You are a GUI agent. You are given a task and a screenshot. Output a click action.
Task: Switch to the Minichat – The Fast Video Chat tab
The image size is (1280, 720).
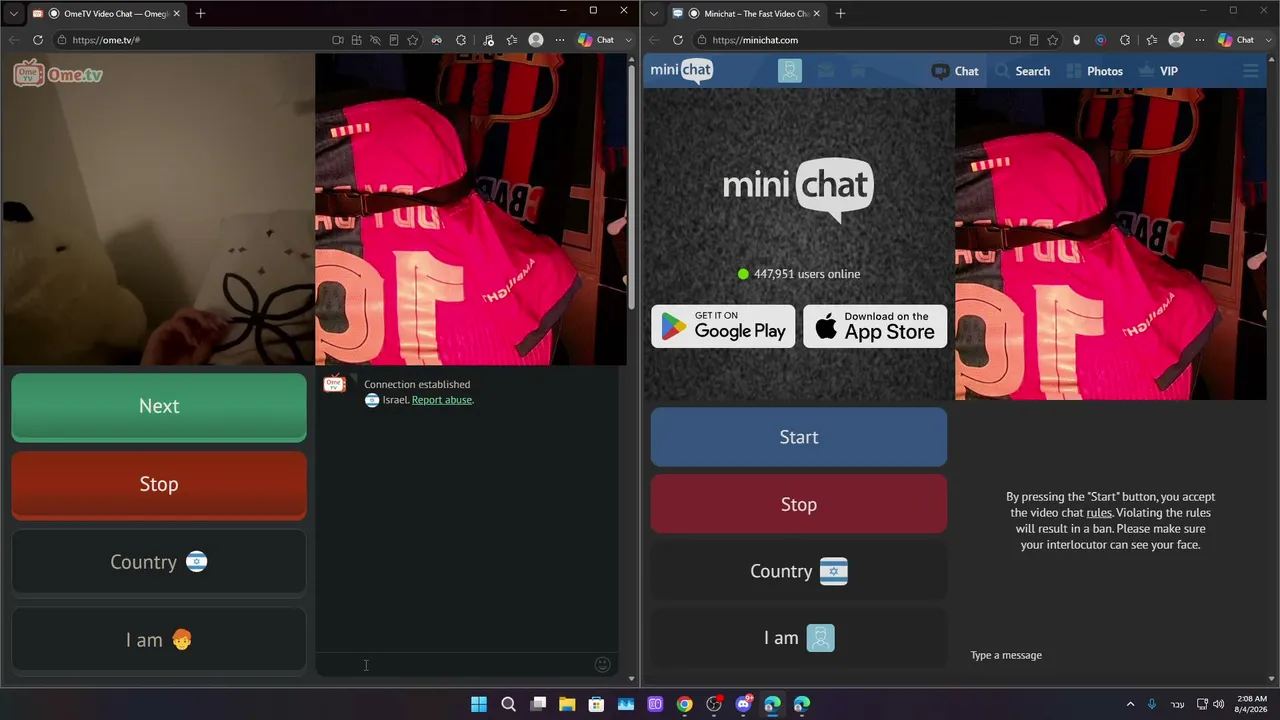tap(747, 13)
